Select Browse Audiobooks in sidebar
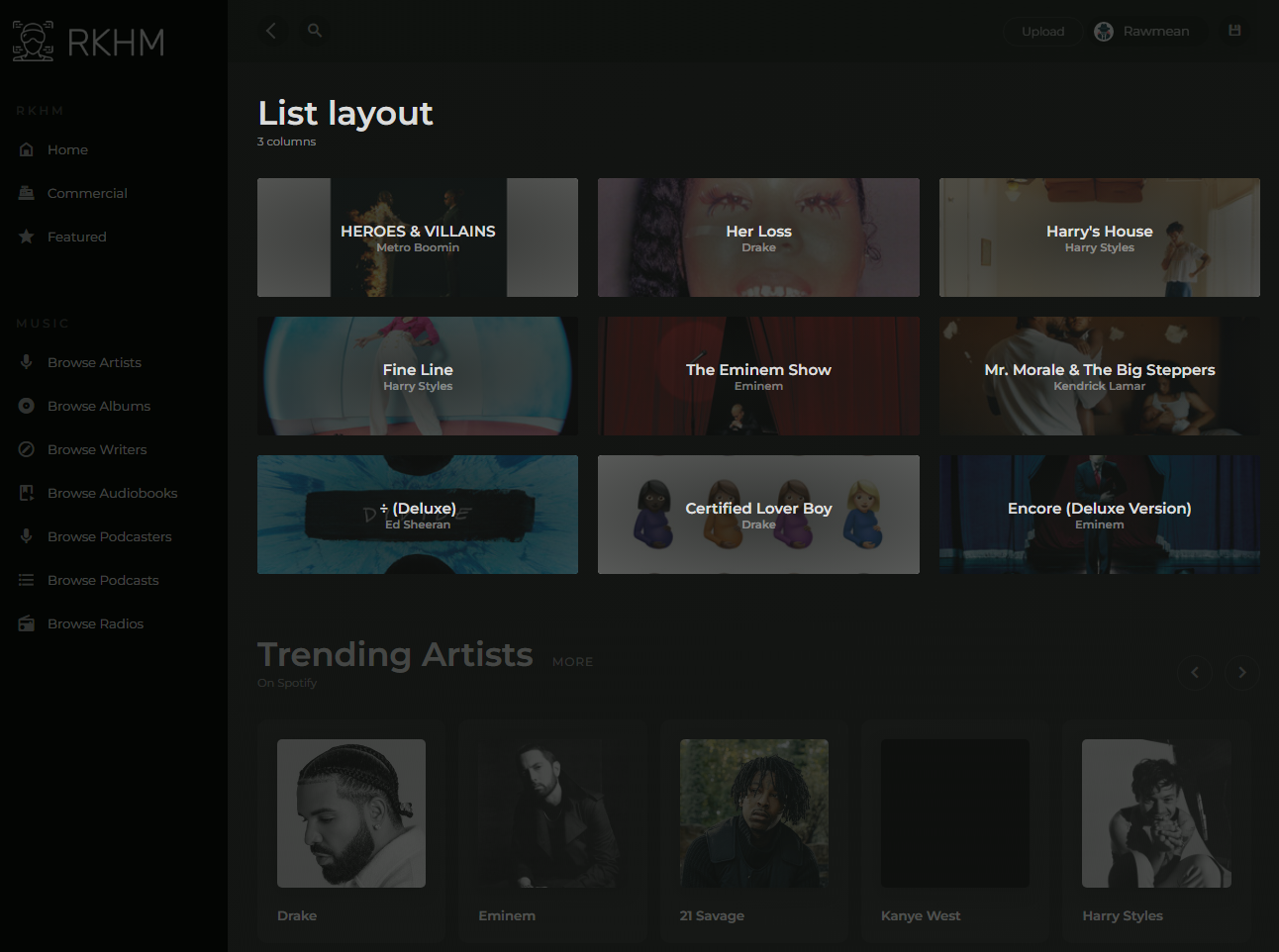1279x952 pixels. coord(114,493)
